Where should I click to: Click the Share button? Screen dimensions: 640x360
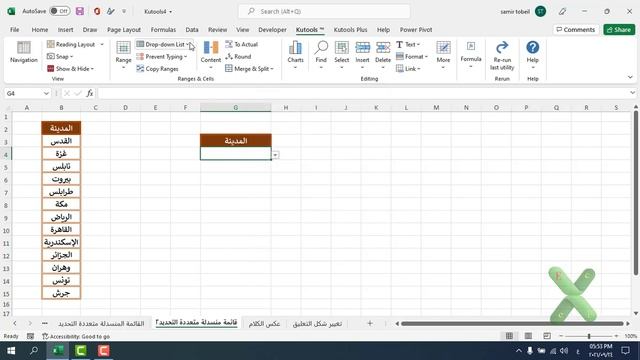(619, 30)
